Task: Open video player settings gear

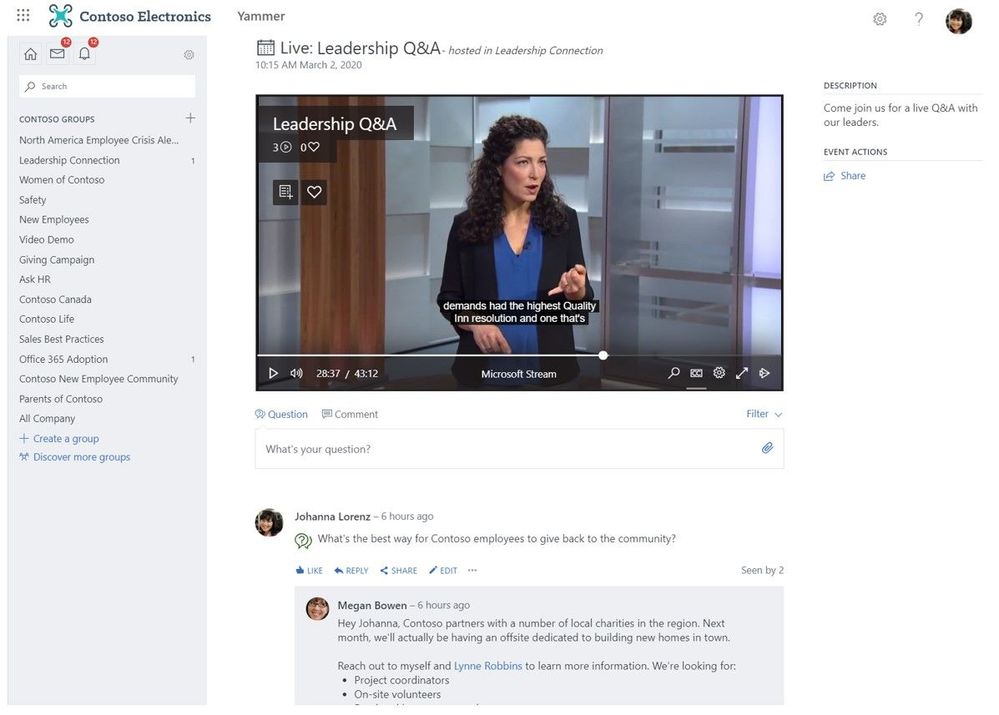Action: [719, 373]
